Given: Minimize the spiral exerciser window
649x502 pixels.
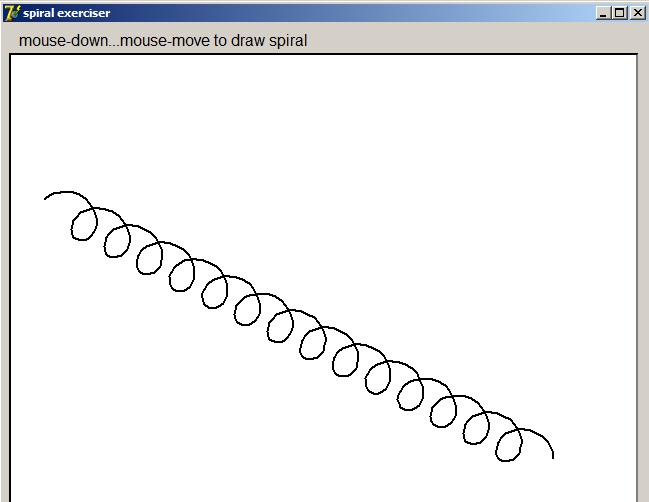Looking at the screenshot, I should tap(603, 13).
